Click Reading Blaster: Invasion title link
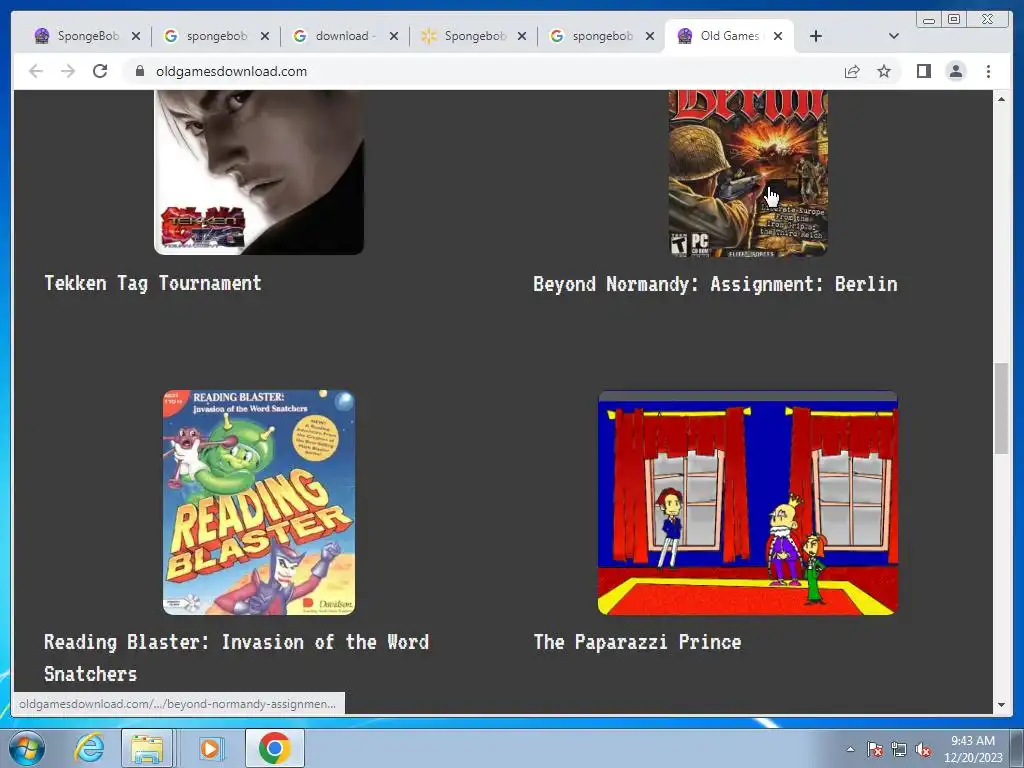This screenshot has width=1024, height=768. coord(236,658)
